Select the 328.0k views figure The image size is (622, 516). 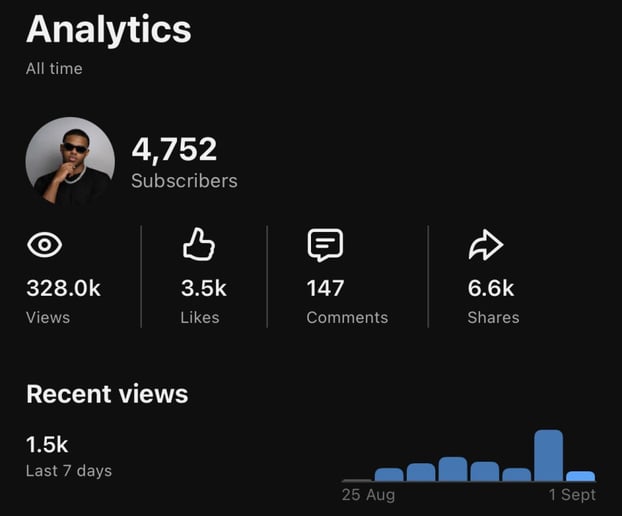[63, 288]
